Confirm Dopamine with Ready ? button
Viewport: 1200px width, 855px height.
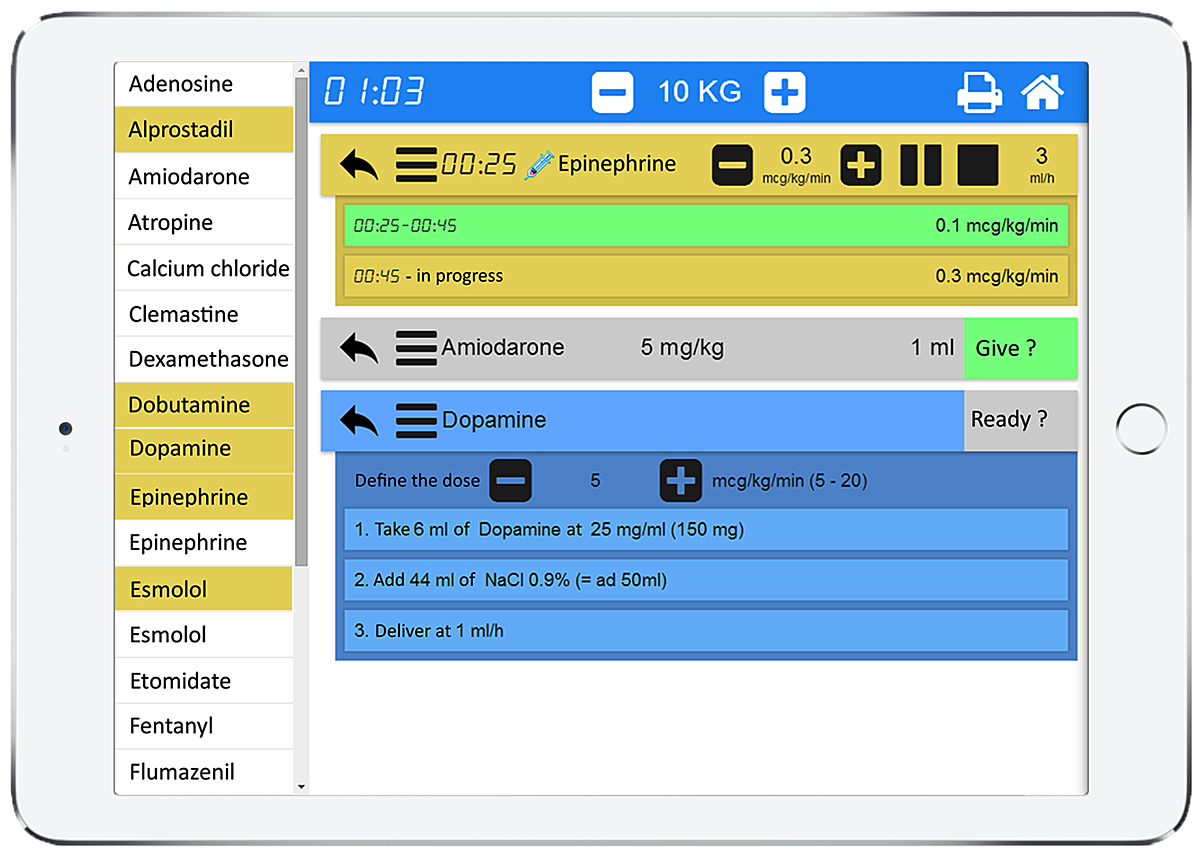pos(1019,420)
